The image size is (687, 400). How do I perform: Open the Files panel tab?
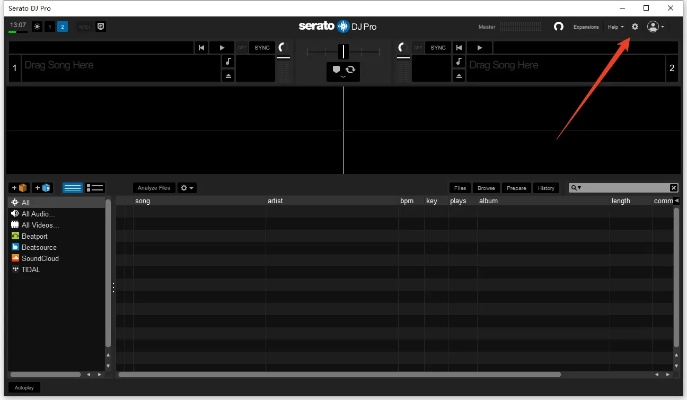[x=460, y=188]
